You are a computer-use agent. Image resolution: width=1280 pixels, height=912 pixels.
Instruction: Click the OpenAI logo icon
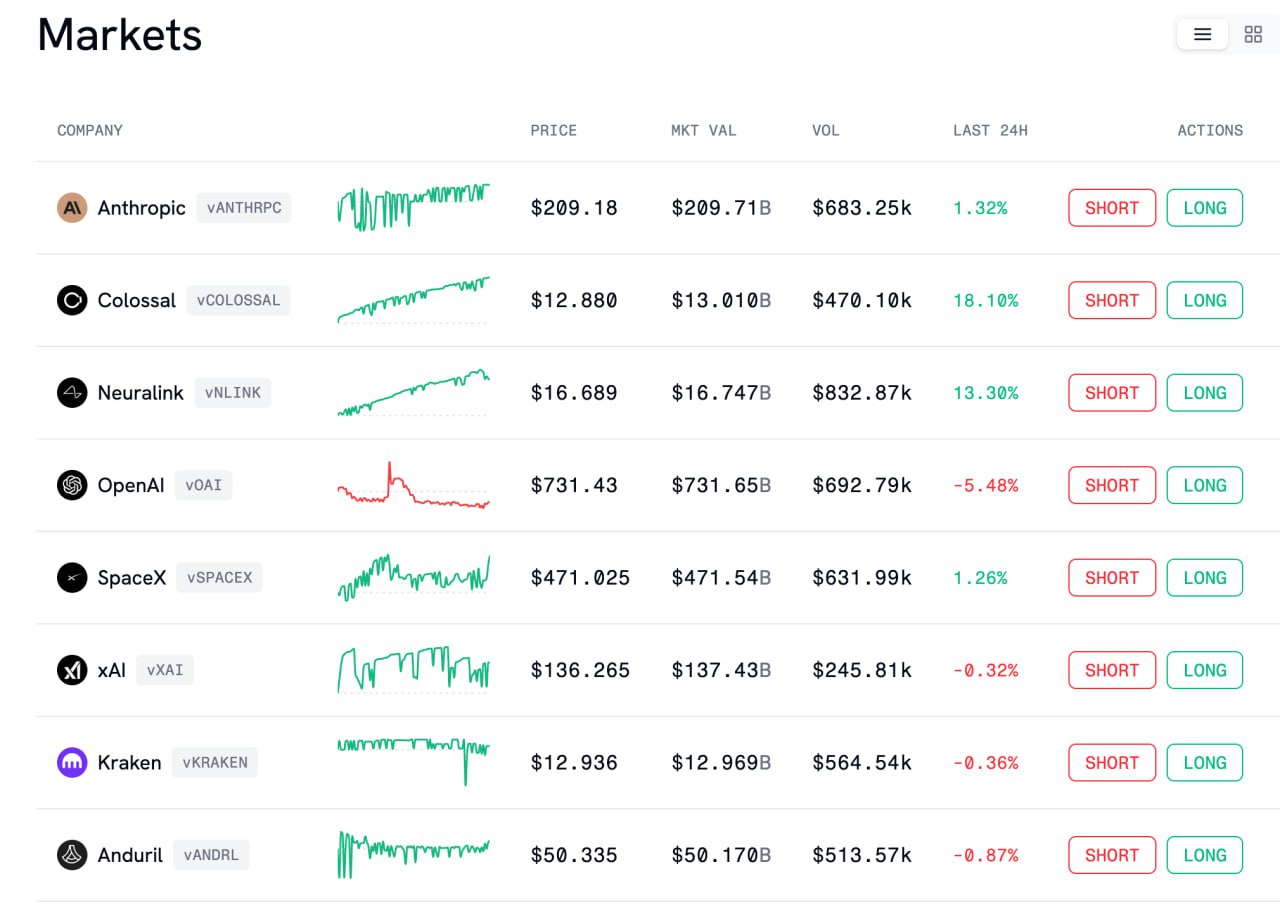[x=72, y=485]
